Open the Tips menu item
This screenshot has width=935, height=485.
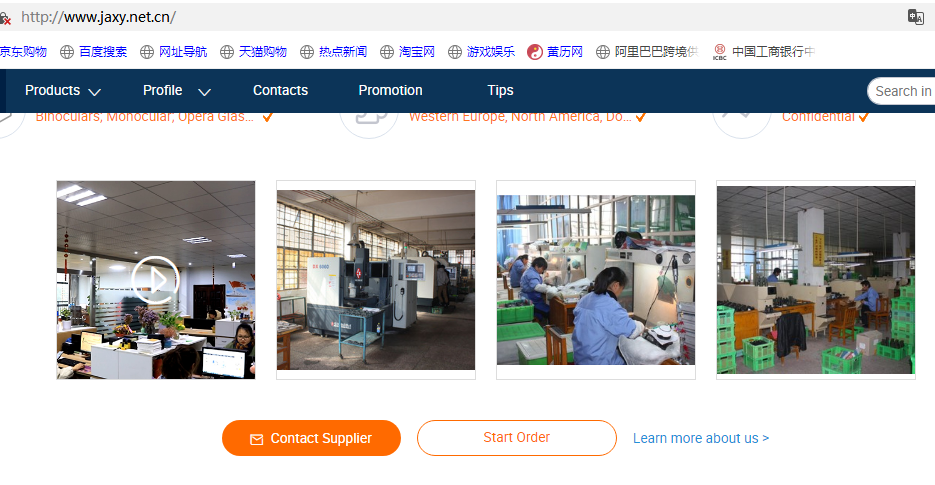[x=500, y=91]
